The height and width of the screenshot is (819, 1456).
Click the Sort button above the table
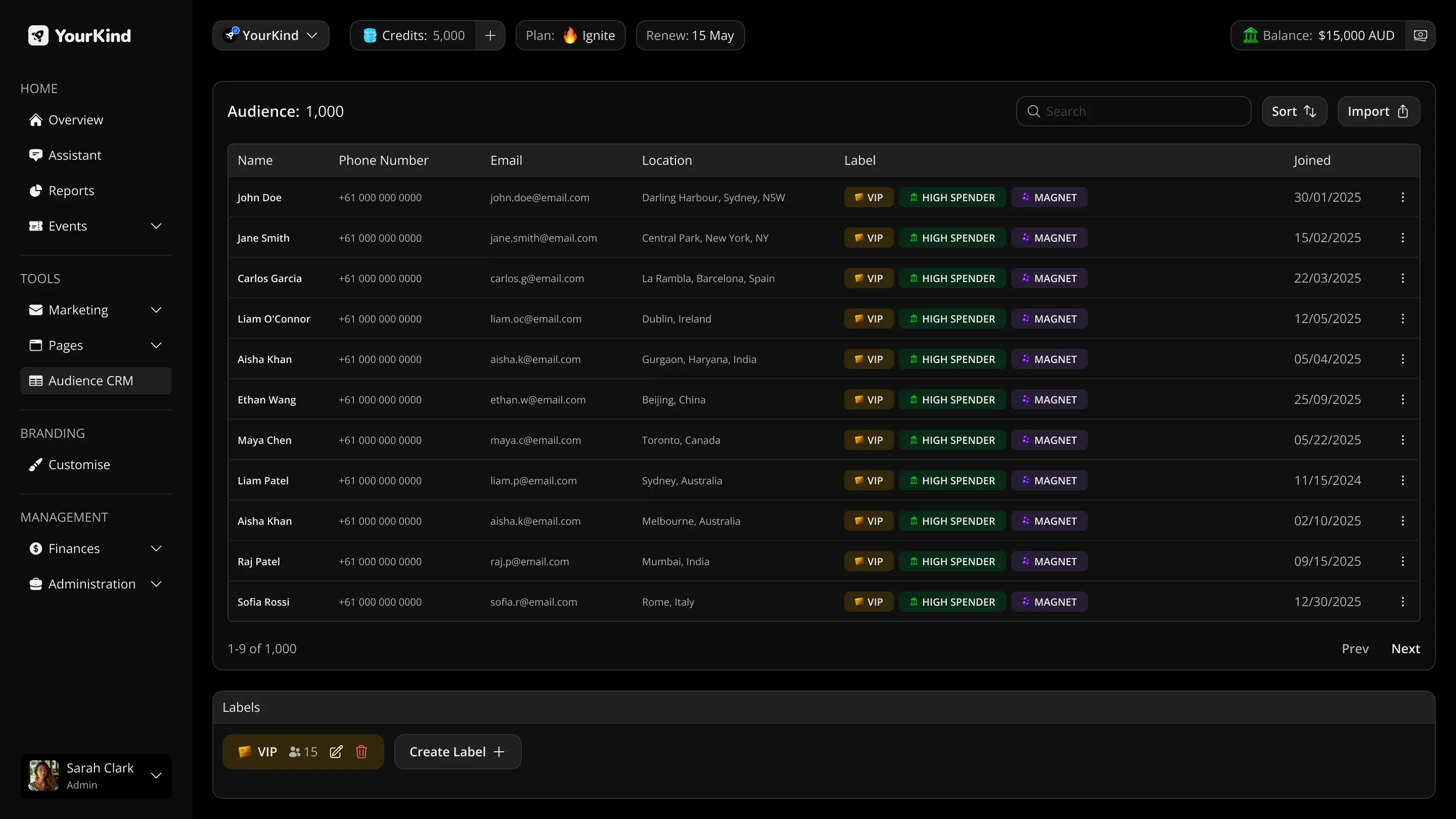point(1294,111)
